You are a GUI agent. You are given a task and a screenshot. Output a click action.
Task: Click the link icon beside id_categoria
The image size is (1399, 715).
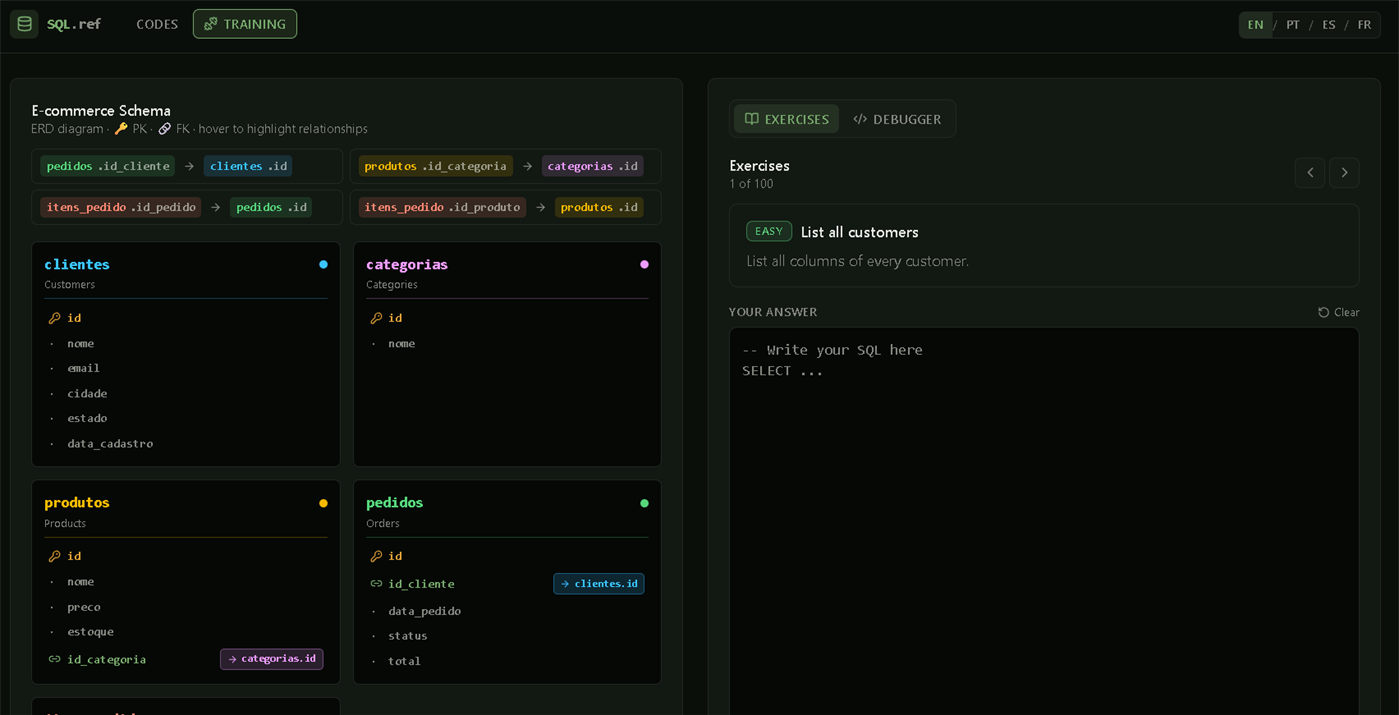coord(54,659)
